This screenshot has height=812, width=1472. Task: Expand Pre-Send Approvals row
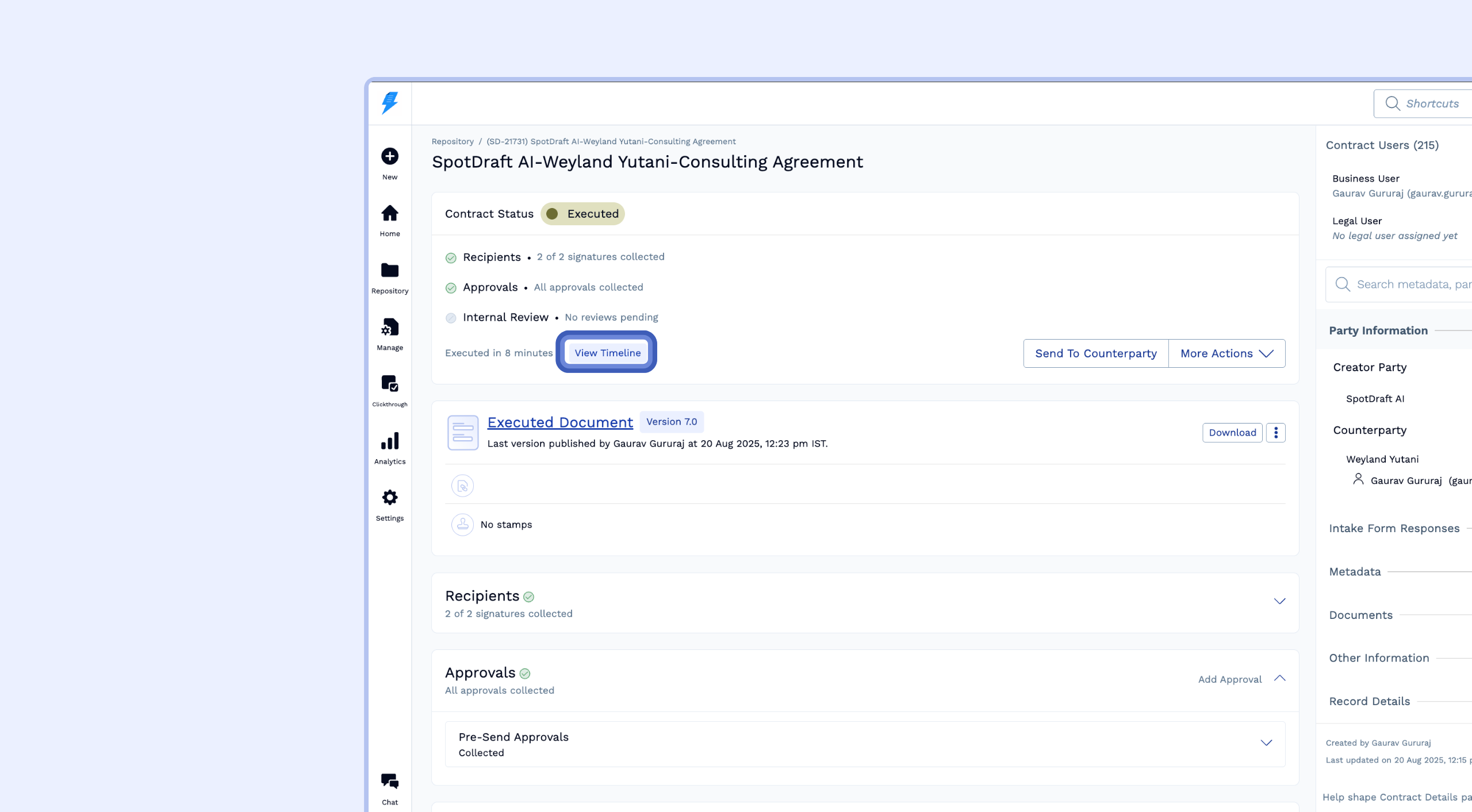pos(1266,743)
